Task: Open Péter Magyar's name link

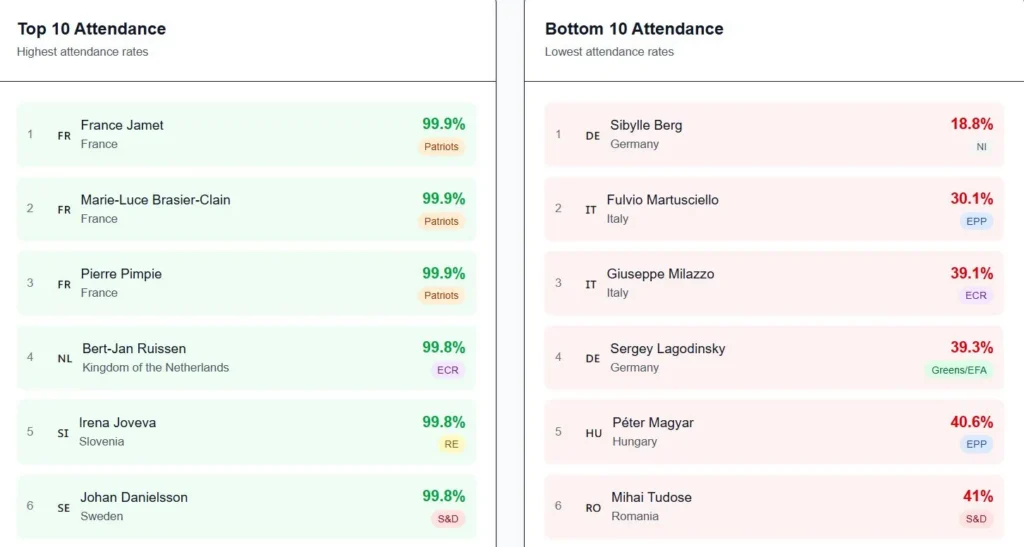Action: pos(652,423)
